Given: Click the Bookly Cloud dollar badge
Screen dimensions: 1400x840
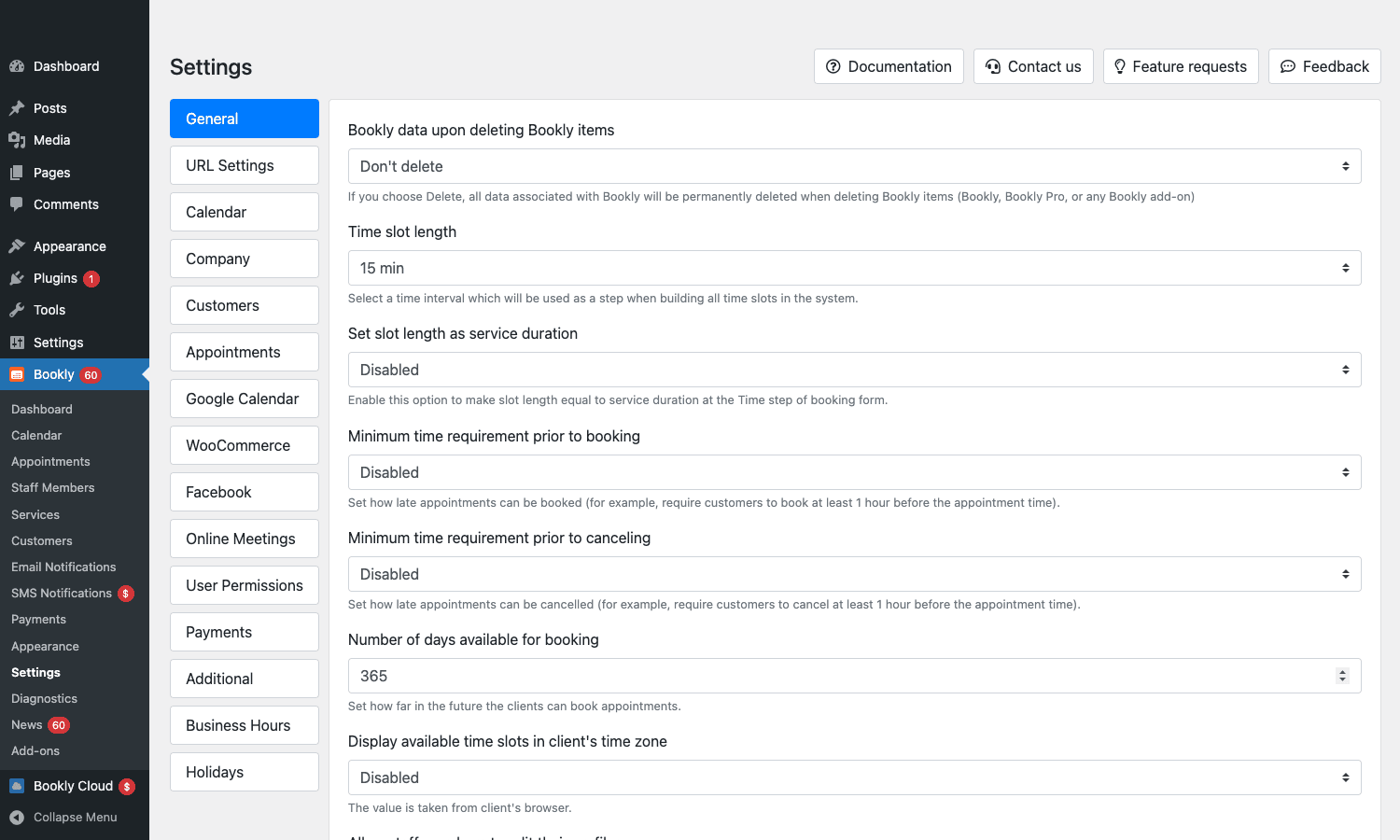Looking at the screenshot, I should tap(127, 787).
